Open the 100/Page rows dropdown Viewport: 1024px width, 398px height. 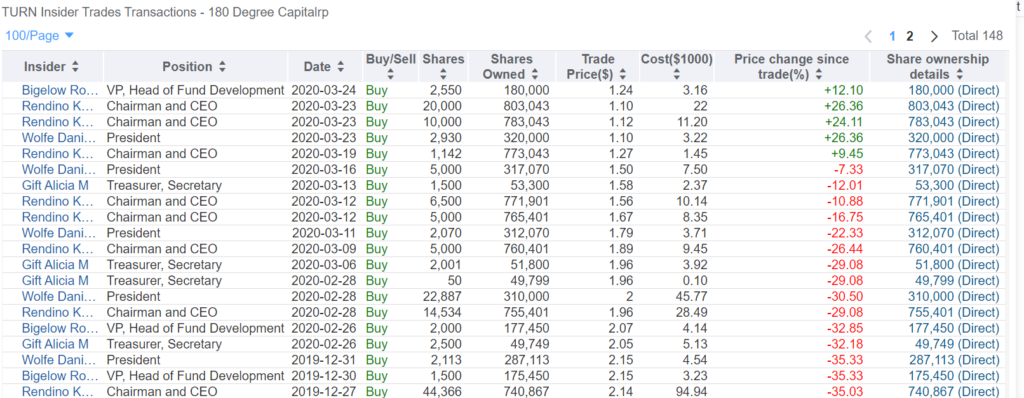point(40,36)
